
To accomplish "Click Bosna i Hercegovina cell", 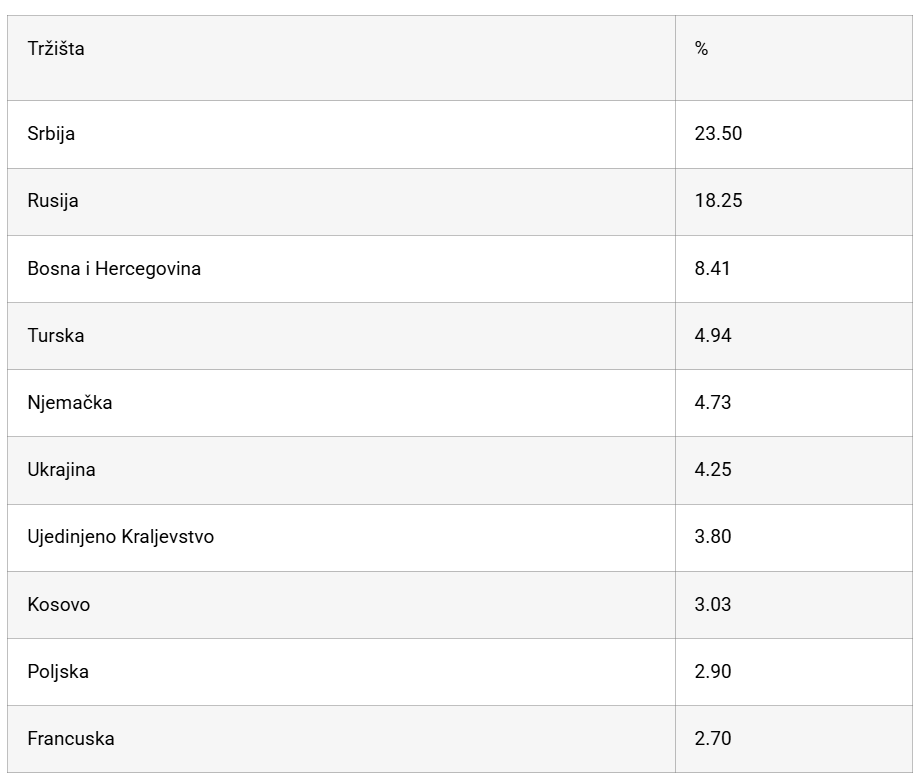I will click(341, 269).
